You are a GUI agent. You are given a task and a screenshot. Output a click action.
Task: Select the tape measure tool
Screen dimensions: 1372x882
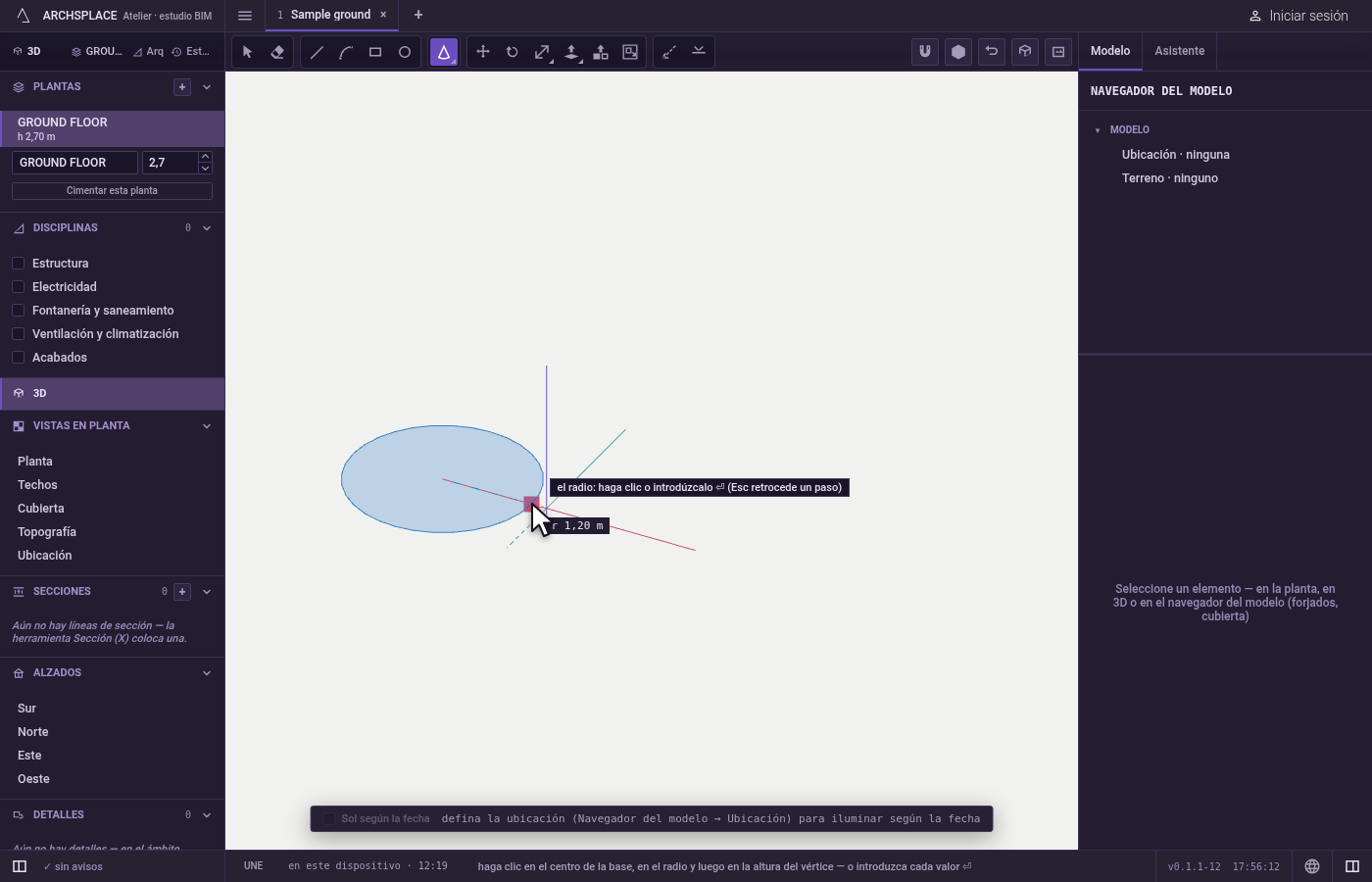pyautogui.click(x=669, y=52)
